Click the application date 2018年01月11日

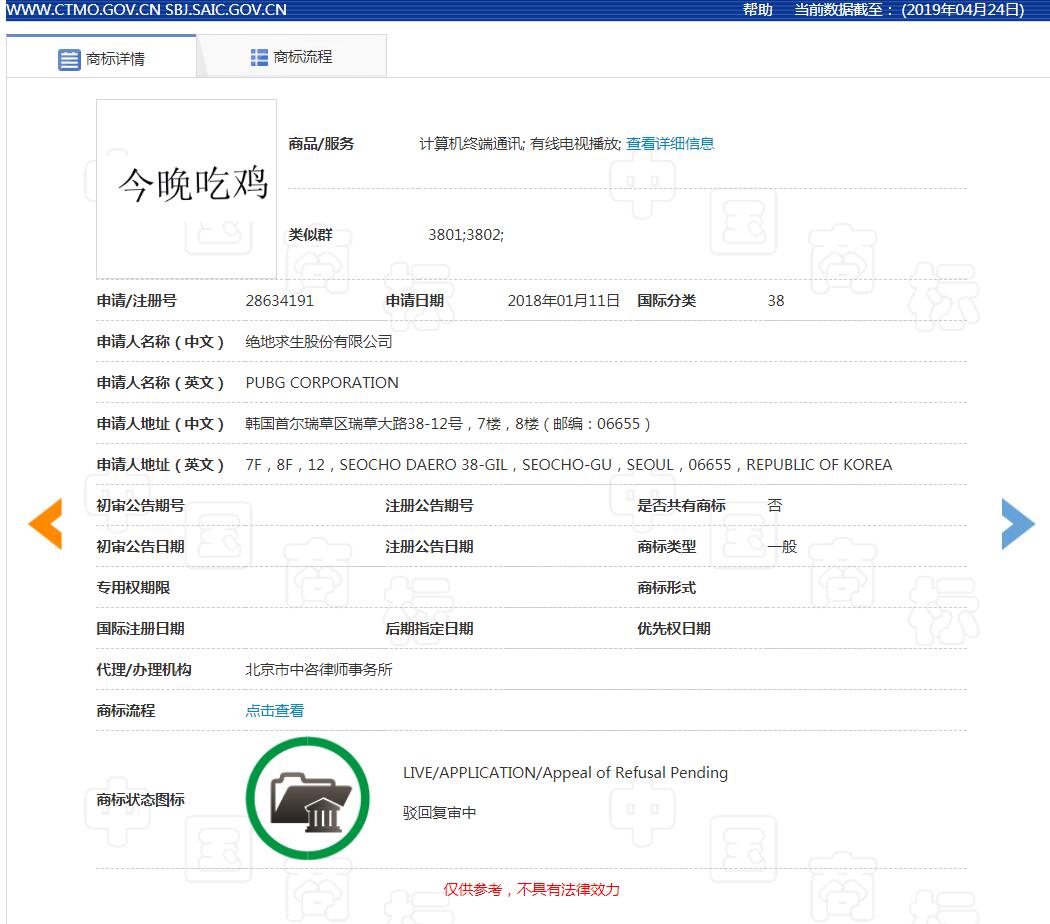564,301
